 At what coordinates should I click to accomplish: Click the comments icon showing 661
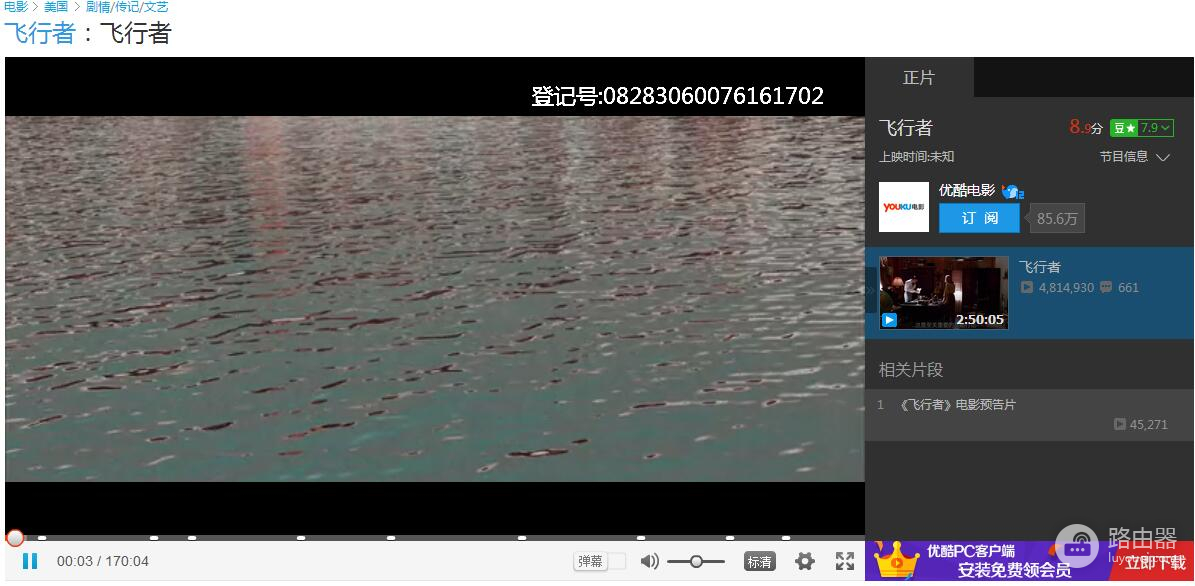1106,288
